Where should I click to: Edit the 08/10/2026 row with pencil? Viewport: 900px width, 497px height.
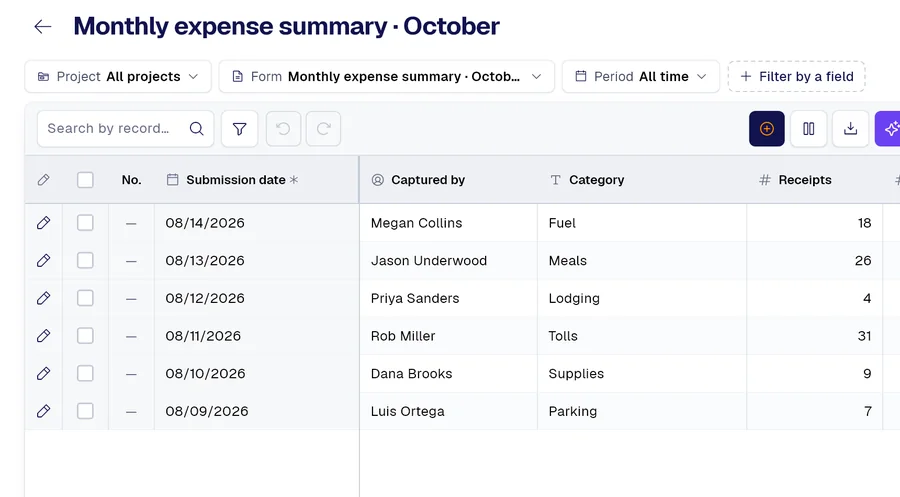(x=44, y=374)
